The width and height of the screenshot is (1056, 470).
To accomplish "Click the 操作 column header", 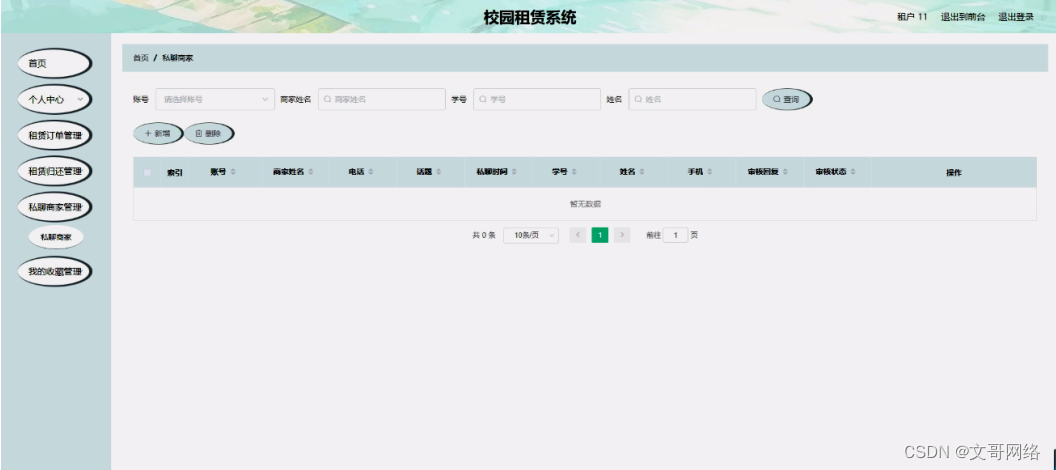I will point(954,172).
